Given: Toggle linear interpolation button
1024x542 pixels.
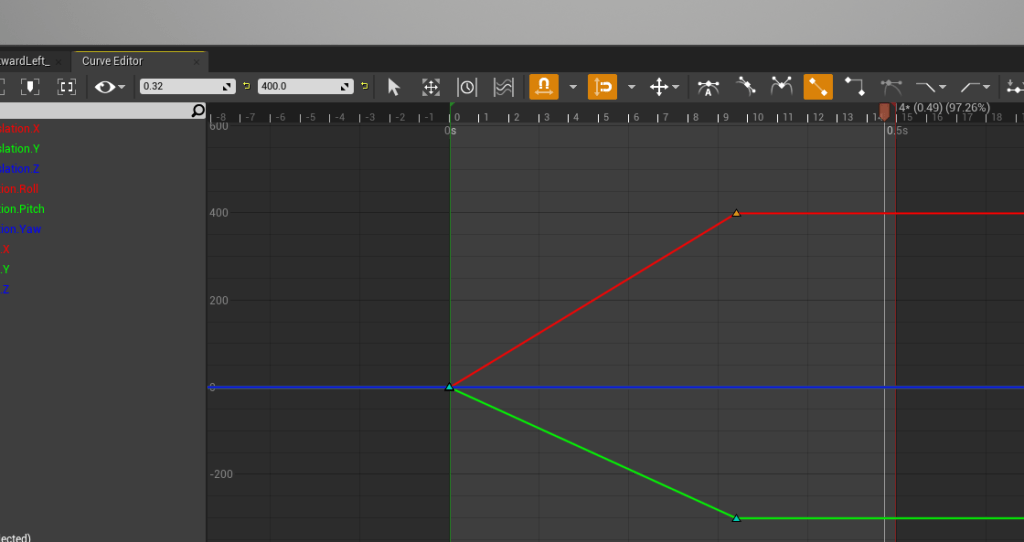Looking at the screenshot, I should (x=818, y=87).
